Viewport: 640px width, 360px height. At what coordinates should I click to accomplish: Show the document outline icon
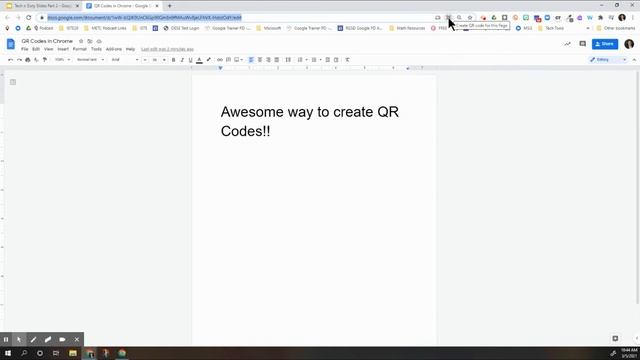point(13,82)
